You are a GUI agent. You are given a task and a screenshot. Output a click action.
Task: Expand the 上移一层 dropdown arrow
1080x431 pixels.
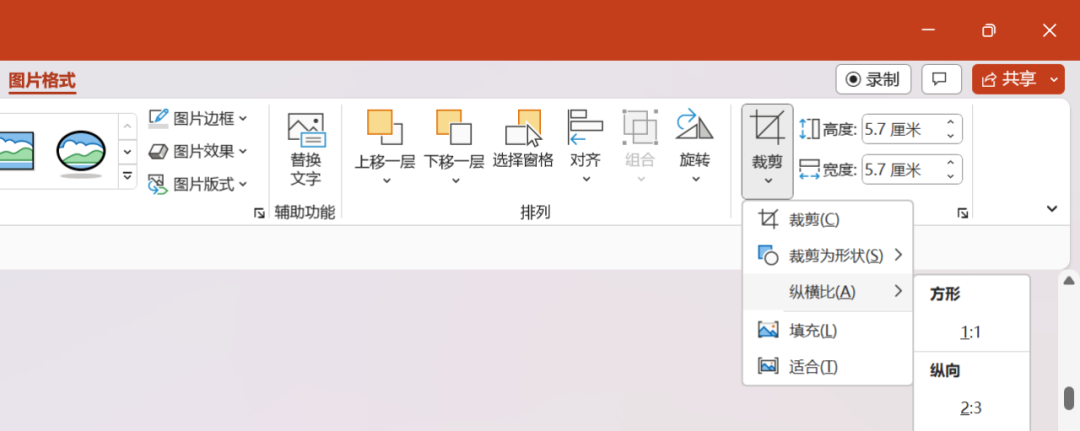pos(386,181)
